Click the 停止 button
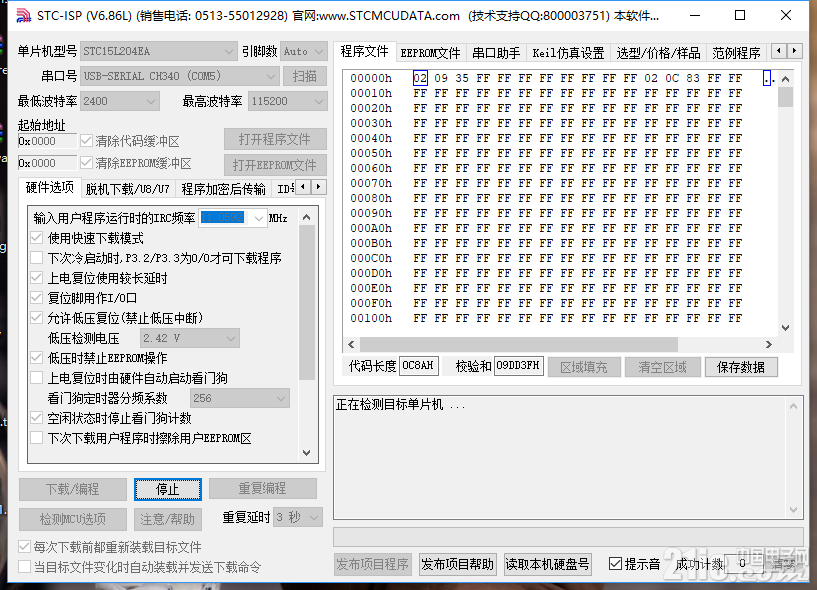The width and height of the screenshot is (817, 590). pos(167,489)
